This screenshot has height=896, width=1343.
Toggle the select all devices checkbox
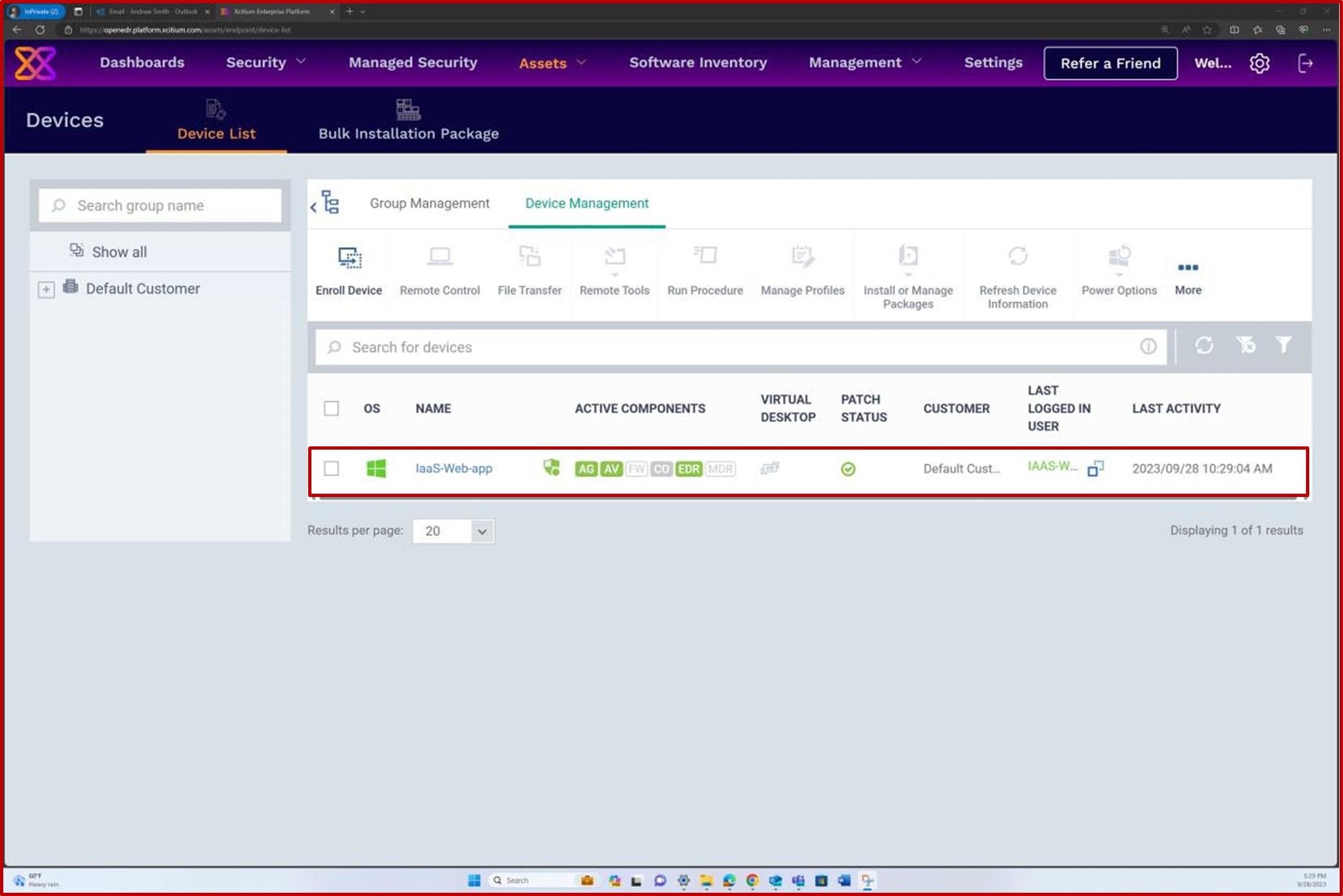(x=331, y=408)
